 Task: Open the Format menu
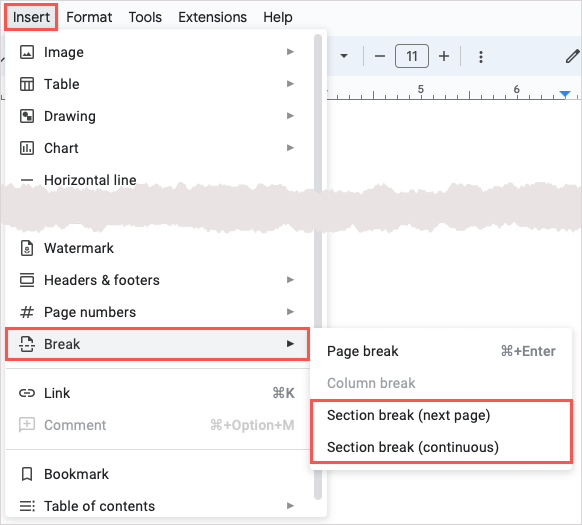tap(89, 17)
